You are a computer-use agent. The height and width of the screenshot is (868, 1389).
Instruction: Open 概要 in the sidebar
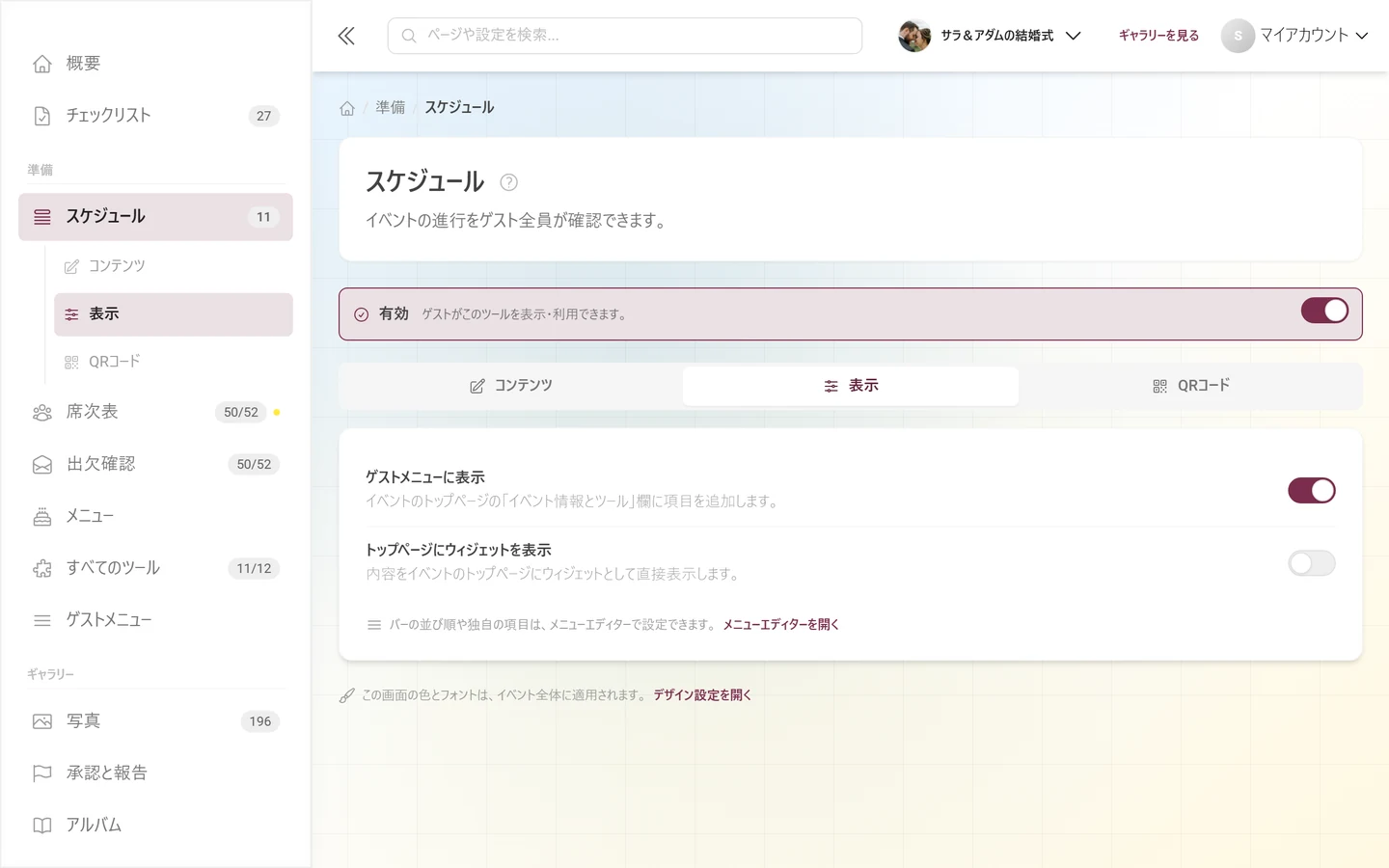click(155, 64)
